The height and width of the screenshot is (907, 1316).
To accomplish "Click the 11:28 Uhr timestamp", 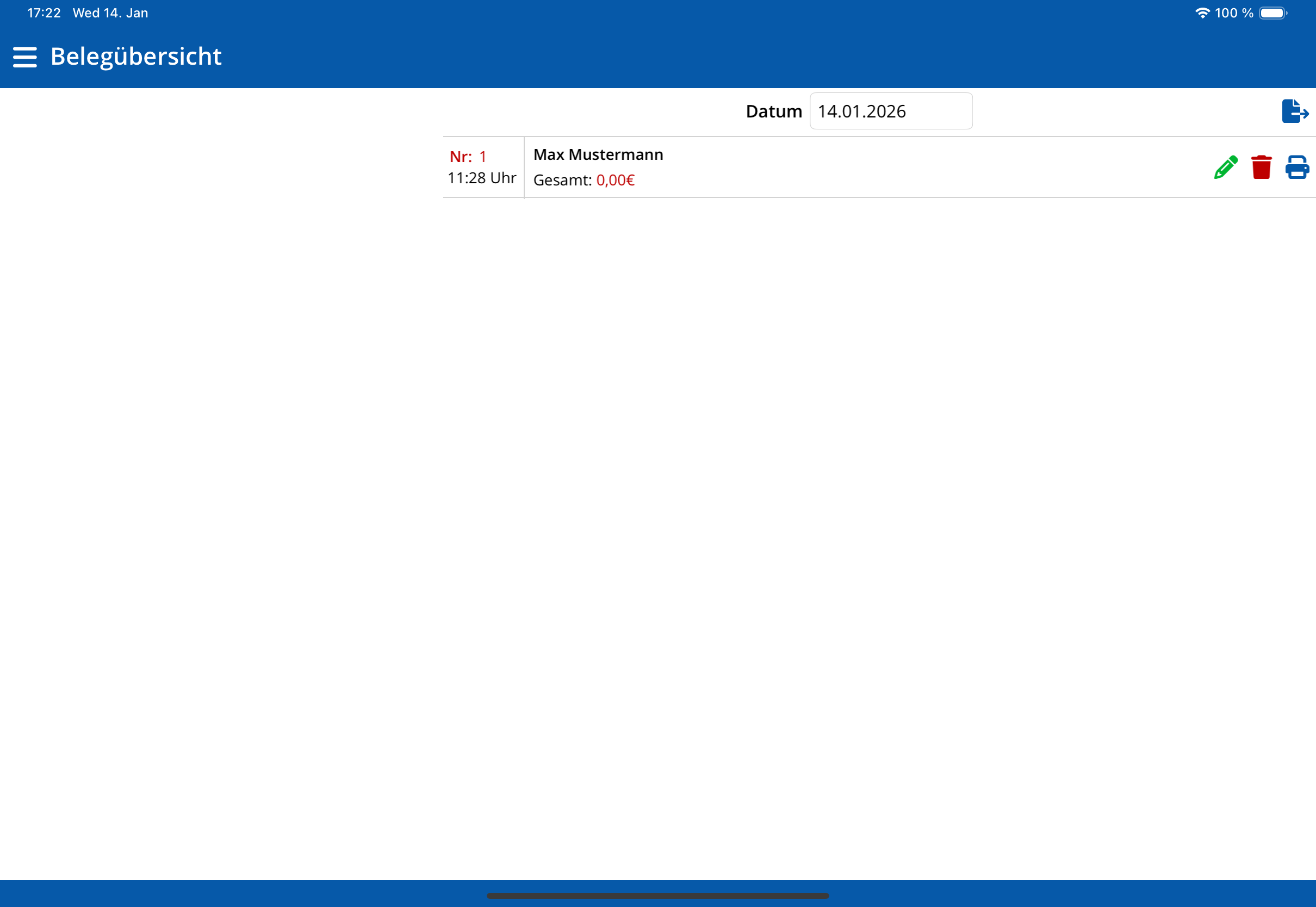I will (x=482, y=178).
